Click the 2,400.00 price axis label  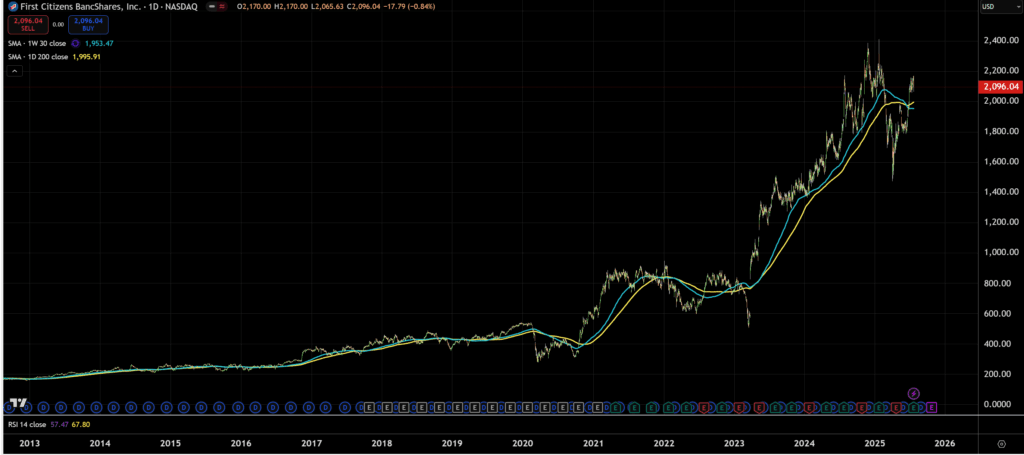pyautogui.click(x=1000, y=40)
